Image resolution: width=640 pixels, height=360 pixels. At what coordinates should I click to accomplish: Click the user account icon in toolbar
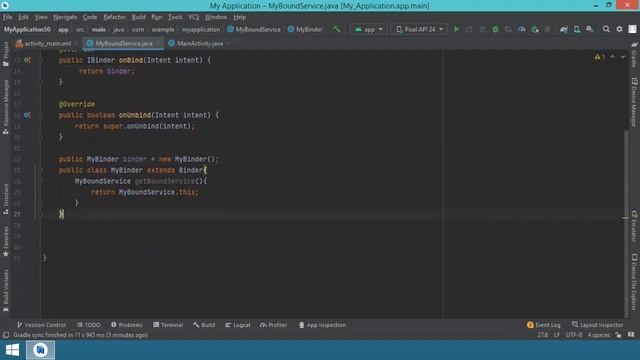coord(632,29)
